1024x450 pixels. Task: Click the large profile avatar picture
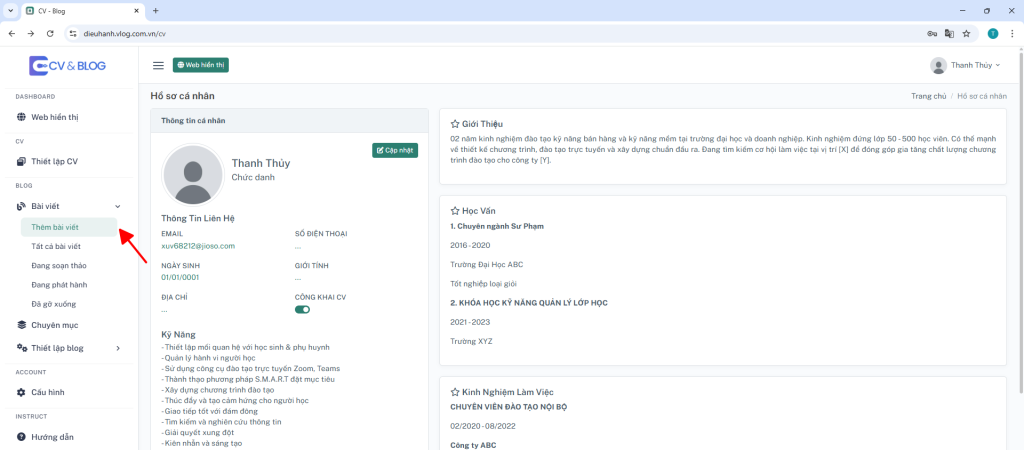pyautogui.click(x=193, y=174)
